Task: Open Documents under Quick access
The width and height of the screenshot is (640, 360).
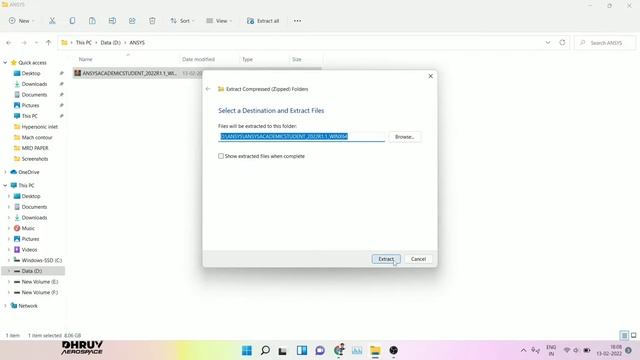Action: click(x=34, y=94)
